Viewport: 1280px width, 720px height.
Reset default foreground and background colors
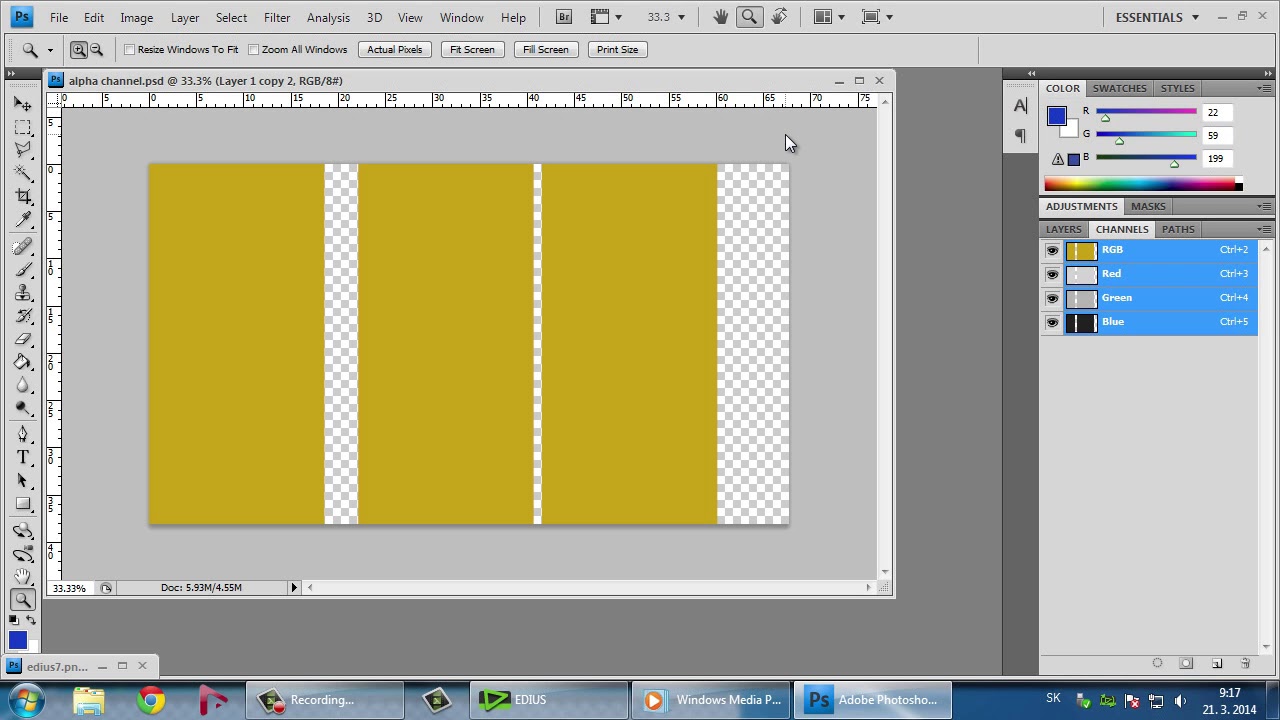coord(14,621)
